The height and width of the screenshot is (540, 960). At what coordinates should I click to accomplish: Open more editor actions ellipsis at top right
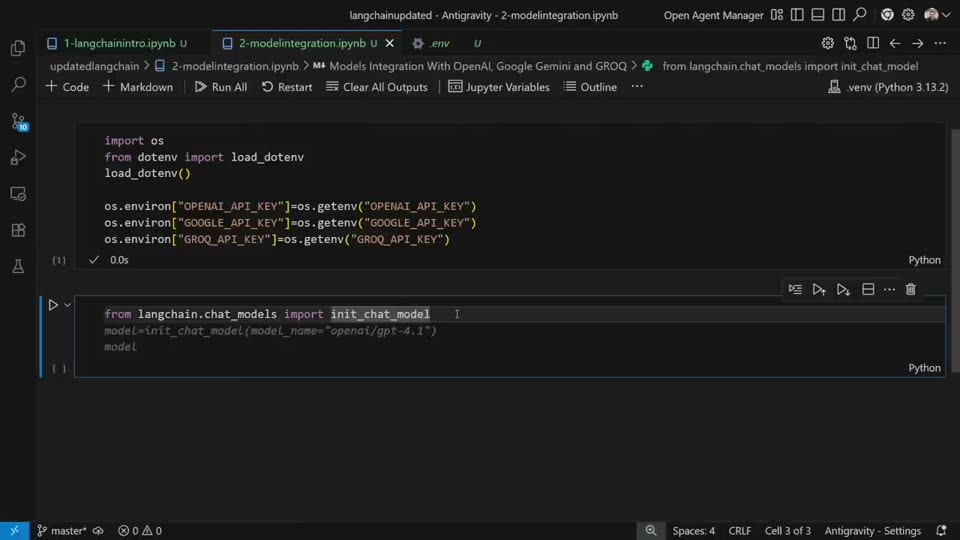pos(940,43)
